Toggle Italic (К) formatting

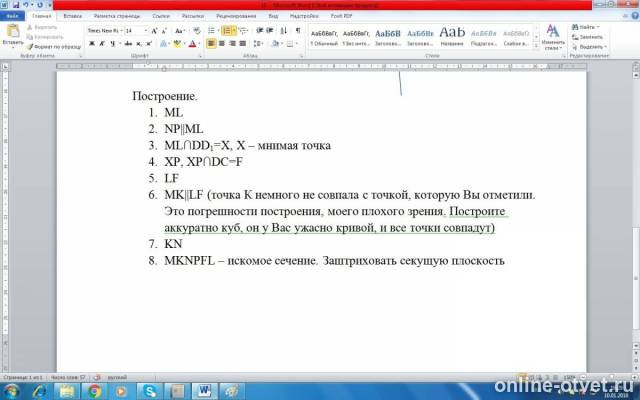tap(102, 44)
